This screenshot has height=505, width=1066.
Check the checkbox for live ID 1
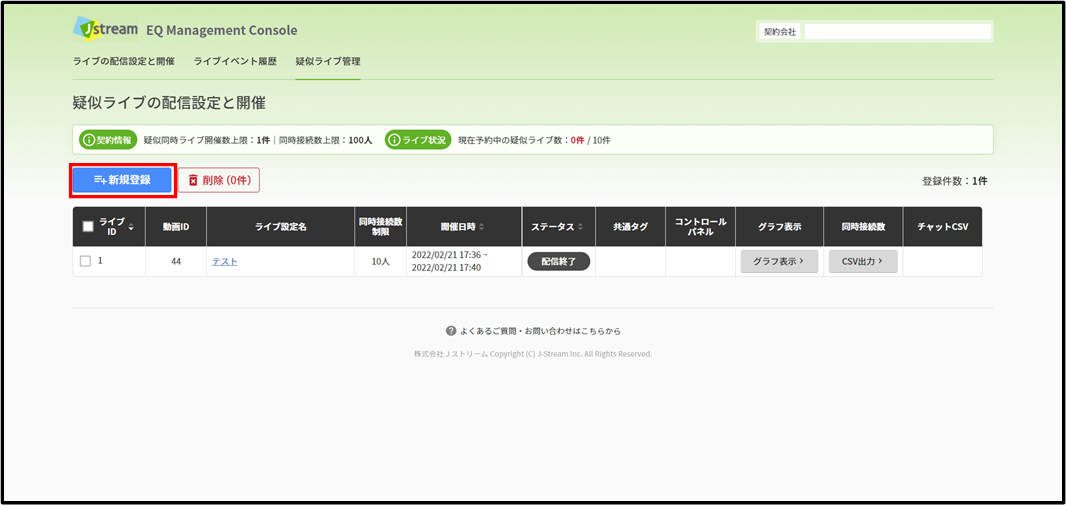coord(85,261)
